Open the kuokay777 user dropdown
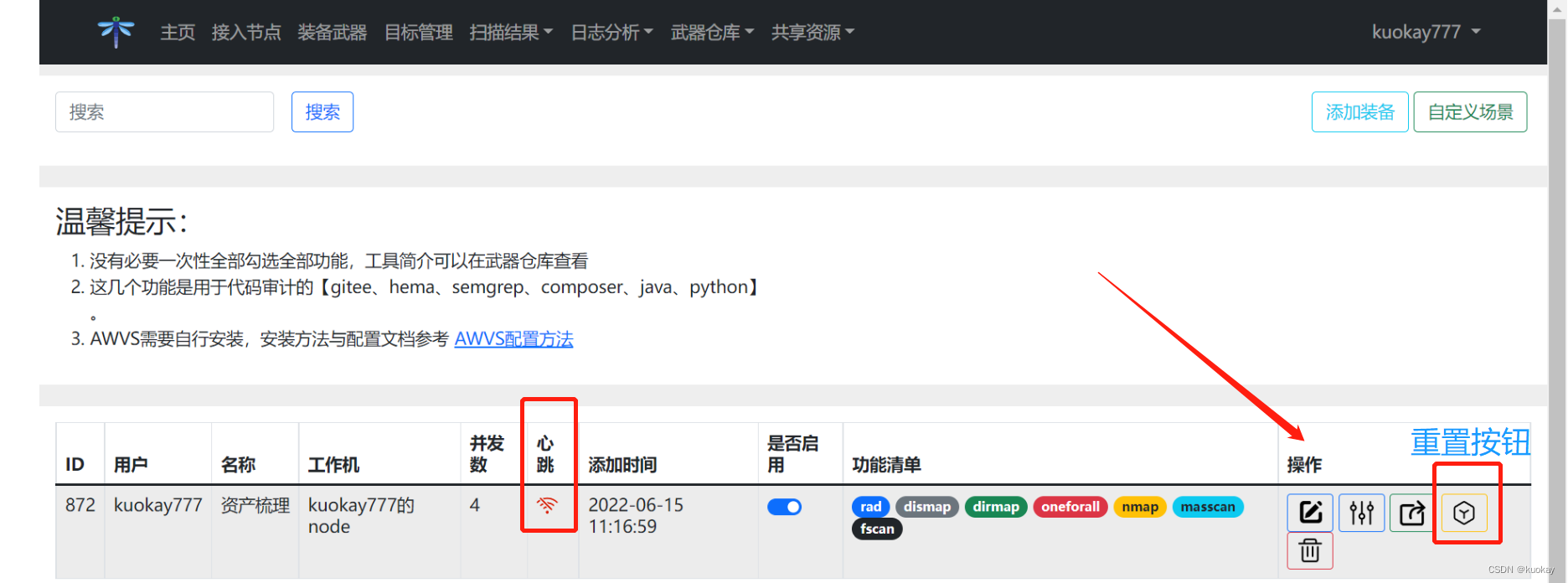Image resolution: width=1568 pixels, height=583 pixels. click(1426, 32)
